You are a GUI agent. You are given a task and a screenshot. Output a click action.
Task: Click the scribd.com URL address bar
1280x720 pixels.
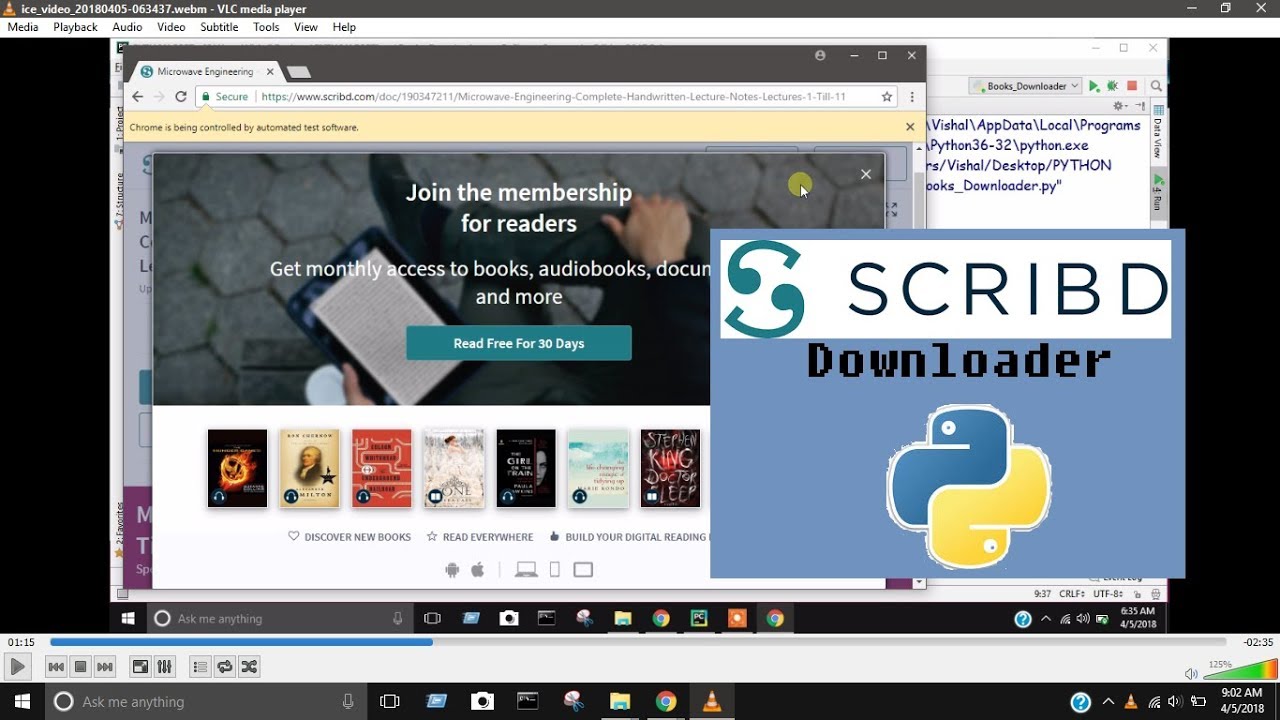553,97
